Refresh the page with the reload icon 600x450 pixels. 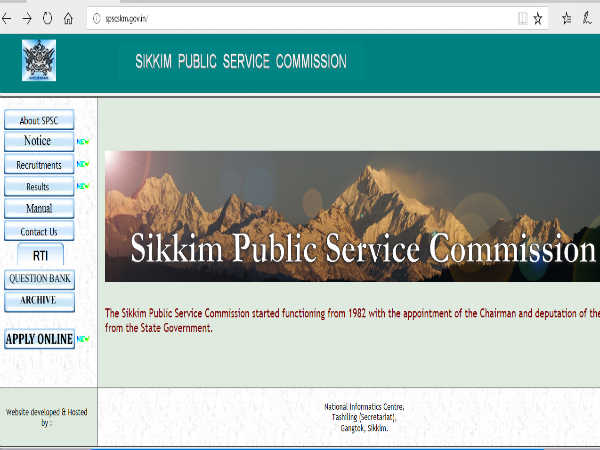[47, 17]
